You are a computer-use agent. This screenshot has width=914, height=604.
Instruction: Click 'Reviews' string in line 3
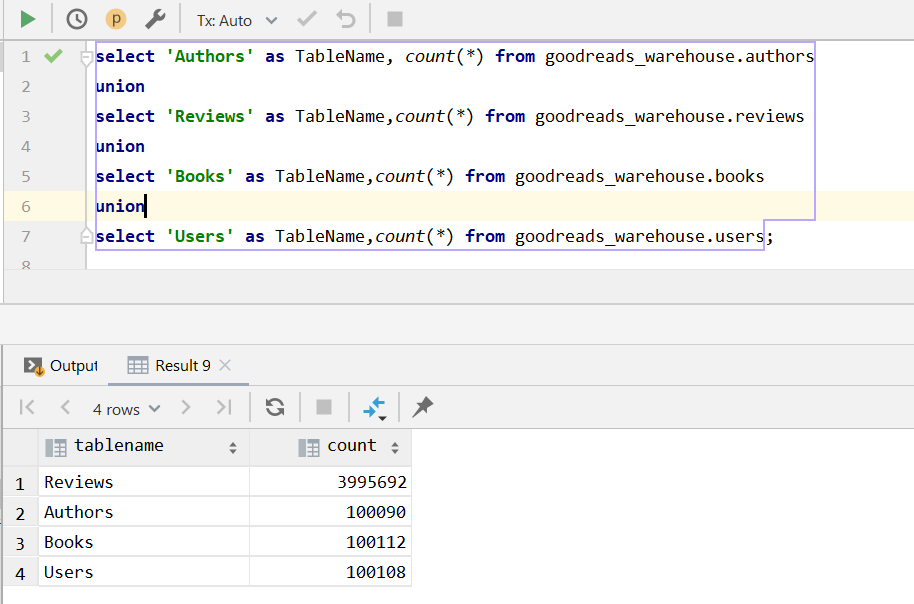pos(209,117)
